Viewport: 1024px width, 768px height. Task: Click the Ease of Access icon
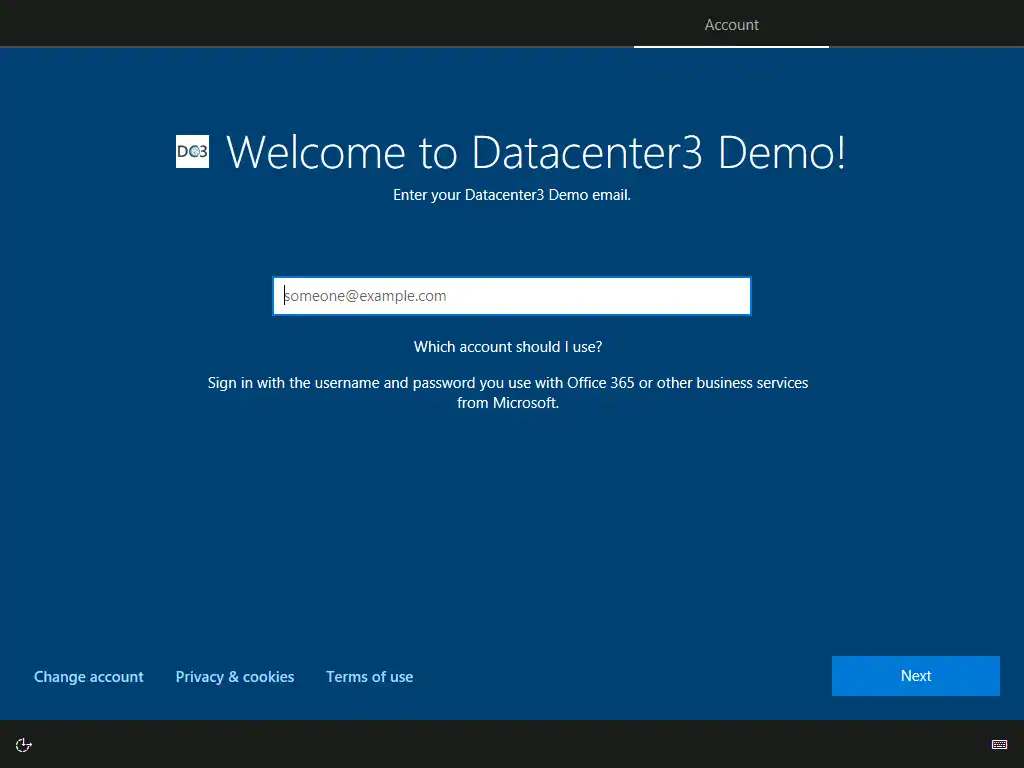coord(24,744)
